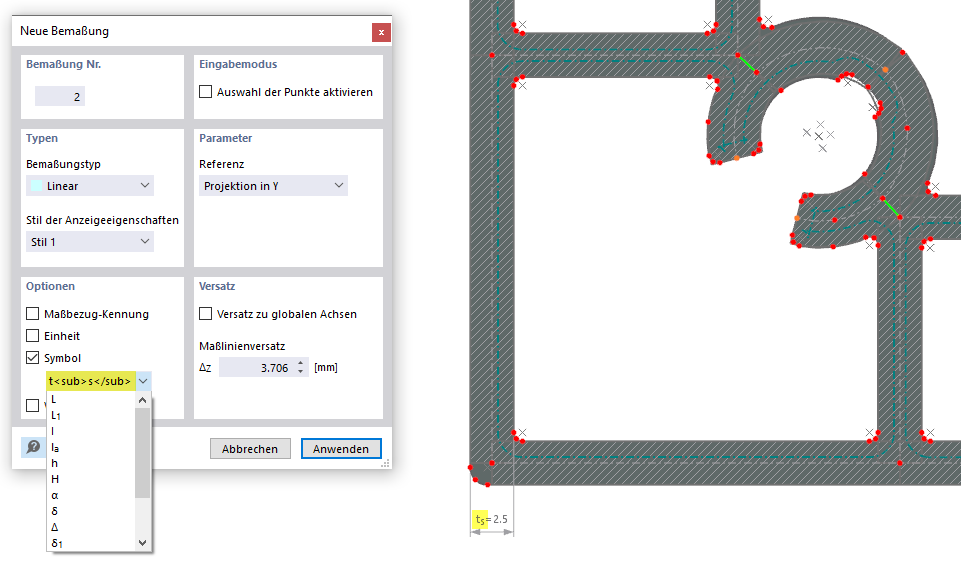961x565 pixels.
Task: Click the Abbrechen button
Action: pyautogui.click(x=250, y=449)
